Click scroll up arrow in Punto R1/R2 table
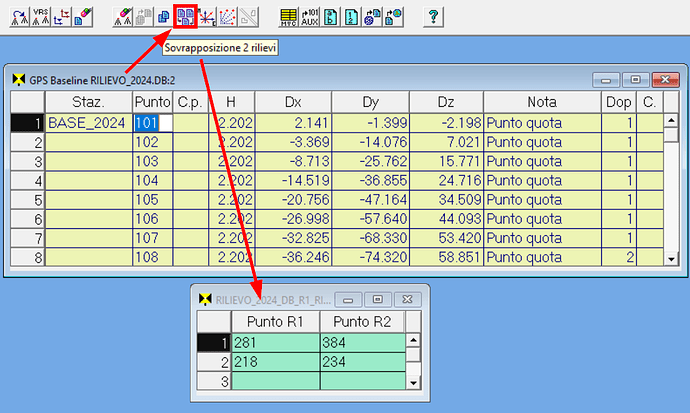690x413 pixels. point(413,340)
